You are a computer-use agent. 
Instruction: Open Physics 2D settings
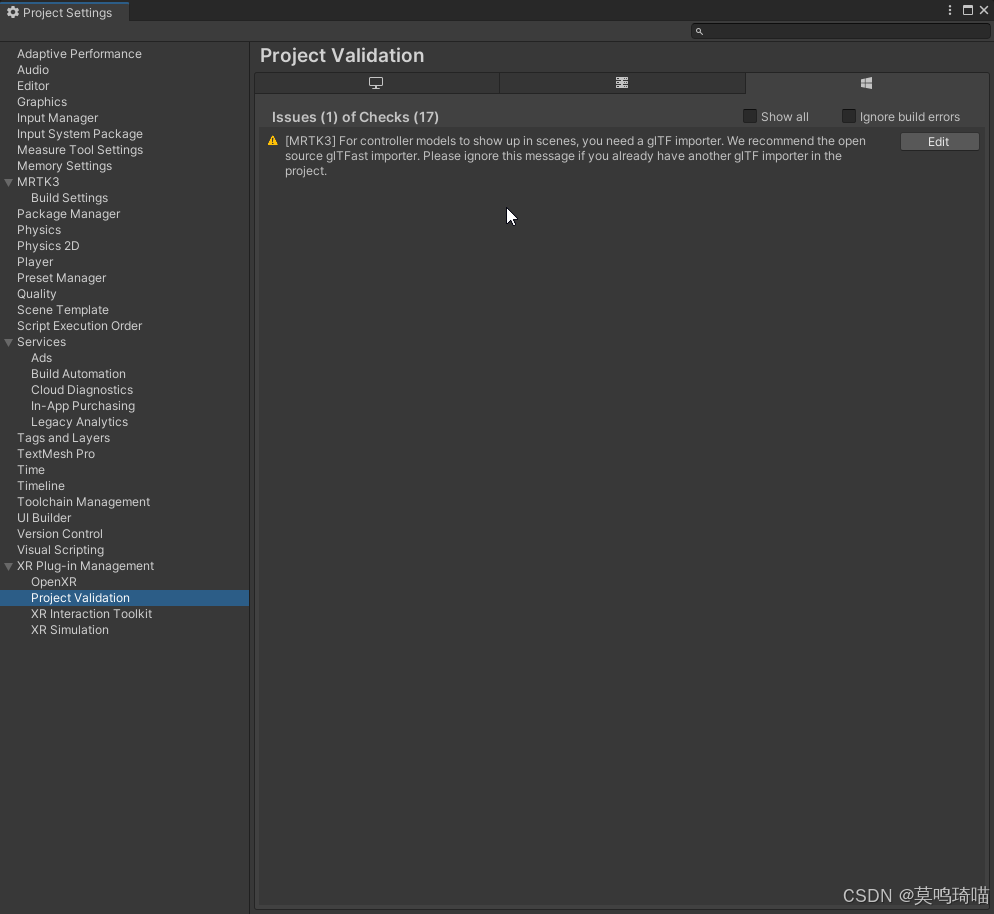(x=48, y=245)
